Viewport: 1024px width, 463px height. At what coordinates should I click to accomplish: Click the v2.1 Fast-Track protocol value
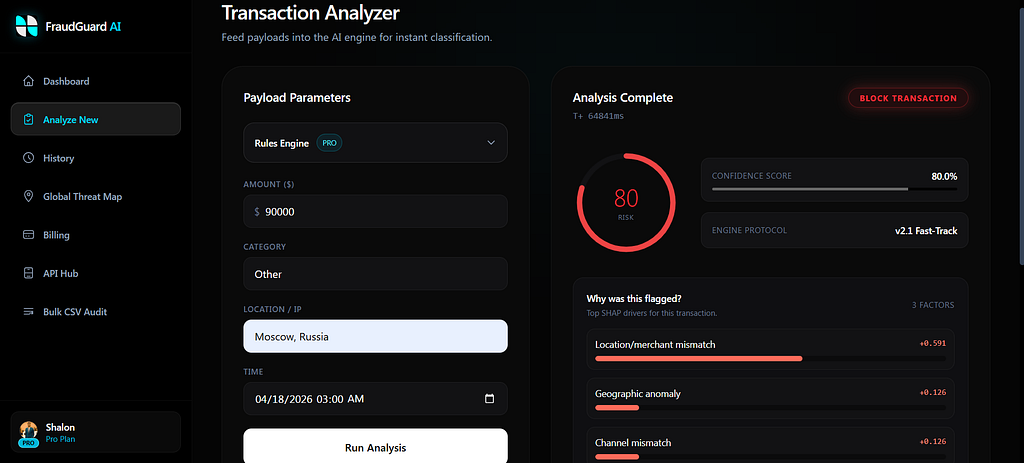point(926,231)
